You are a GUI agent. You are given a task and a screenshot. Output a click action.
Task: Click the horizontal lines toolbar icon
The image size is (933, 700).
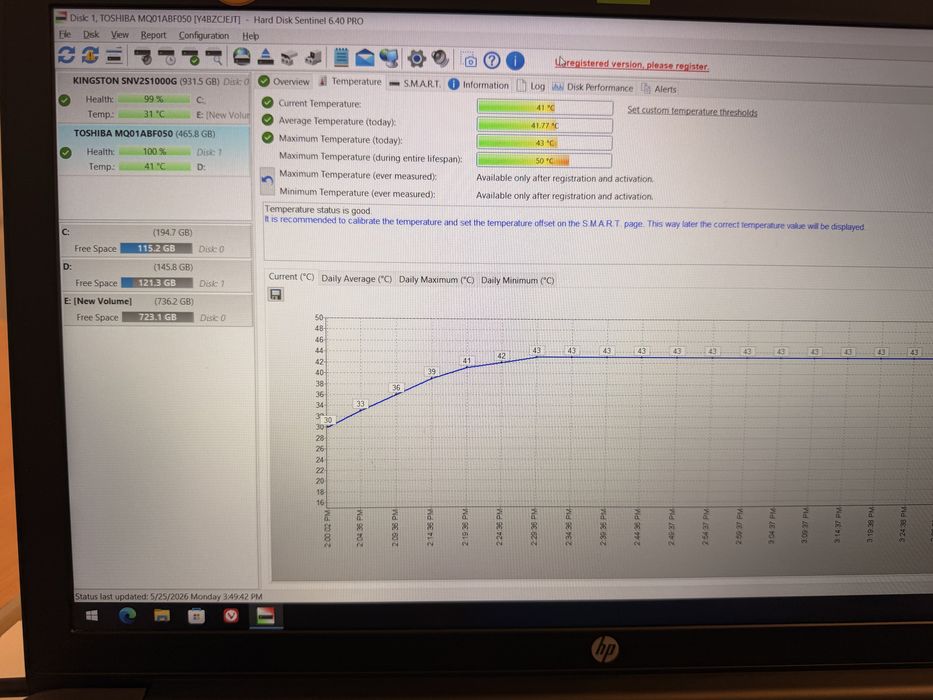pos(114,56)
